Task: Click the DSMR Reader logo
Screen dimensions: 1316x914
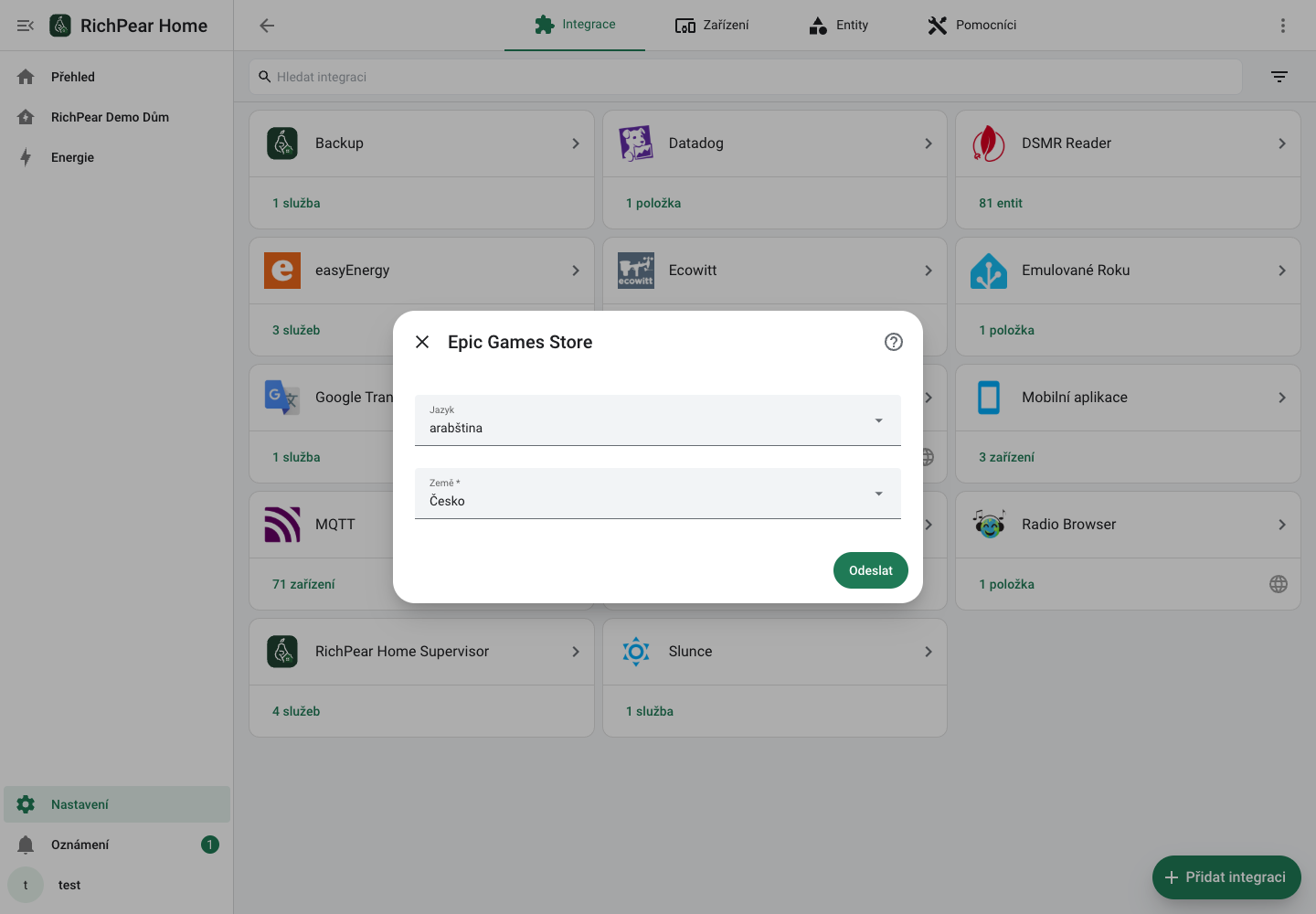Action: pyautogui.click(x=989, y=143)
